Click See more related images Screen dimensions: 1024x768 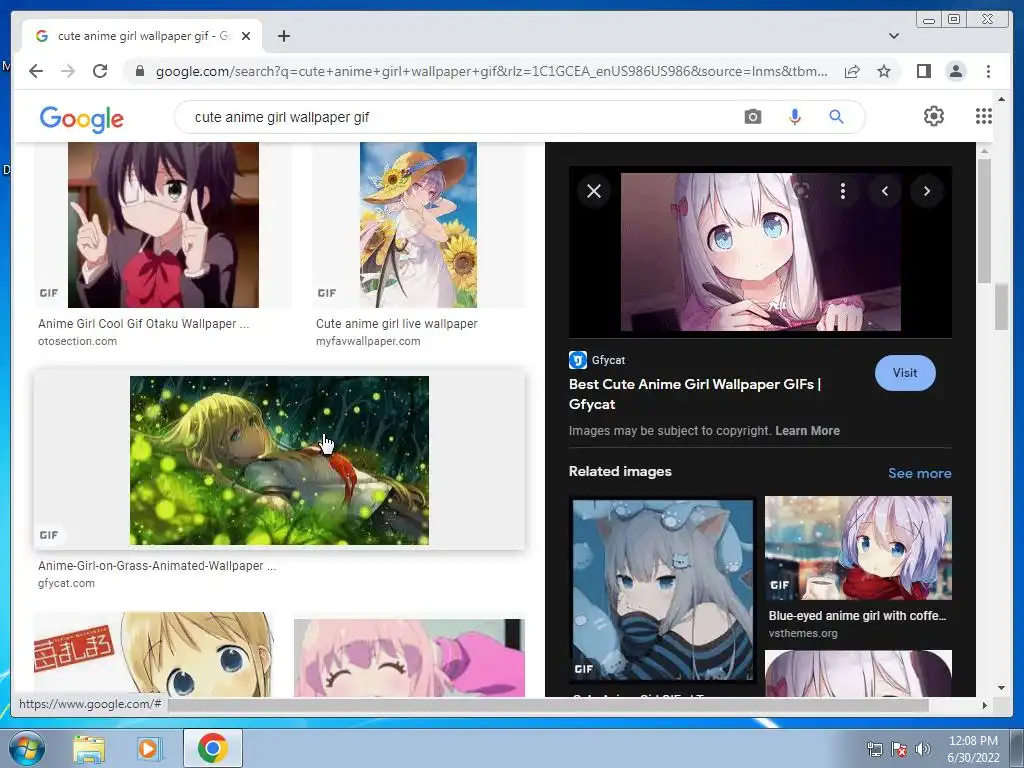919,473
